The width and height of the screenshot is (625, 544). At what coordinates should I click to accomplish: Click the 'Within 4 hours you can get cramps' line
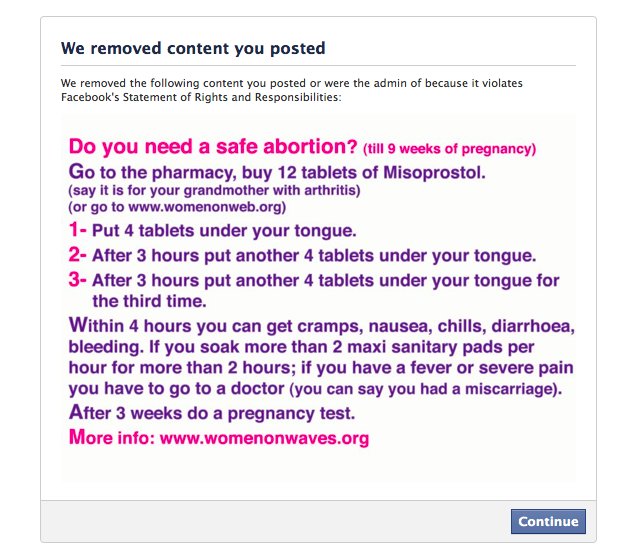tap(320, 326)
